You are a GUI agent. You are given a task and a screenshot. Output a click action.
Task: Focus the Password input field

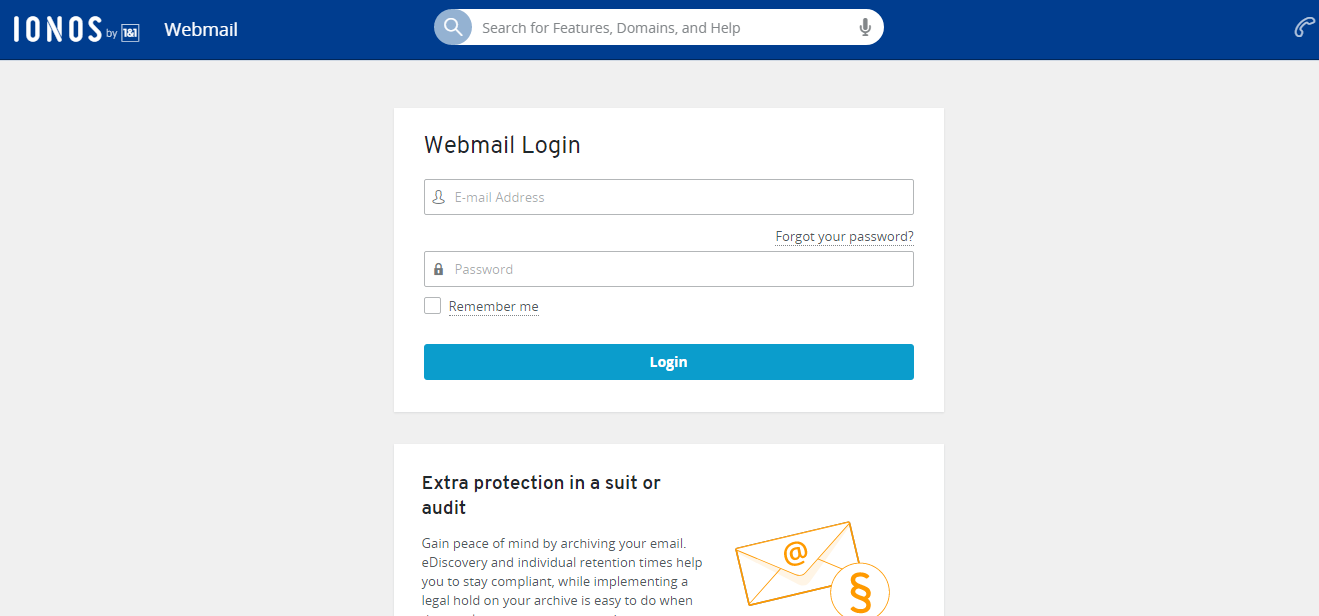(669, 269)
